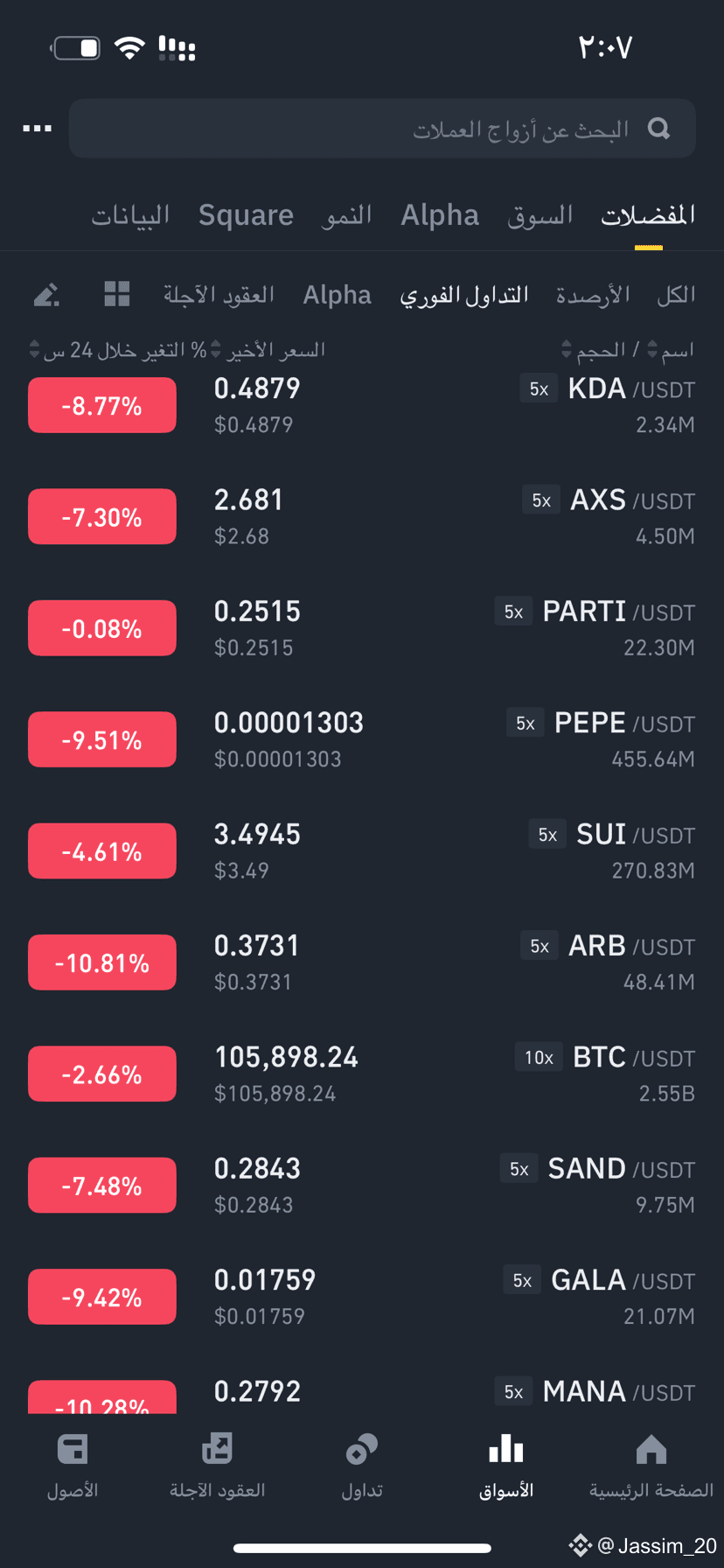This screenshot has height=1568, width=724.
Task: Tap the -8.77% change badge for KDA
Action: click(x=102, y=405)
